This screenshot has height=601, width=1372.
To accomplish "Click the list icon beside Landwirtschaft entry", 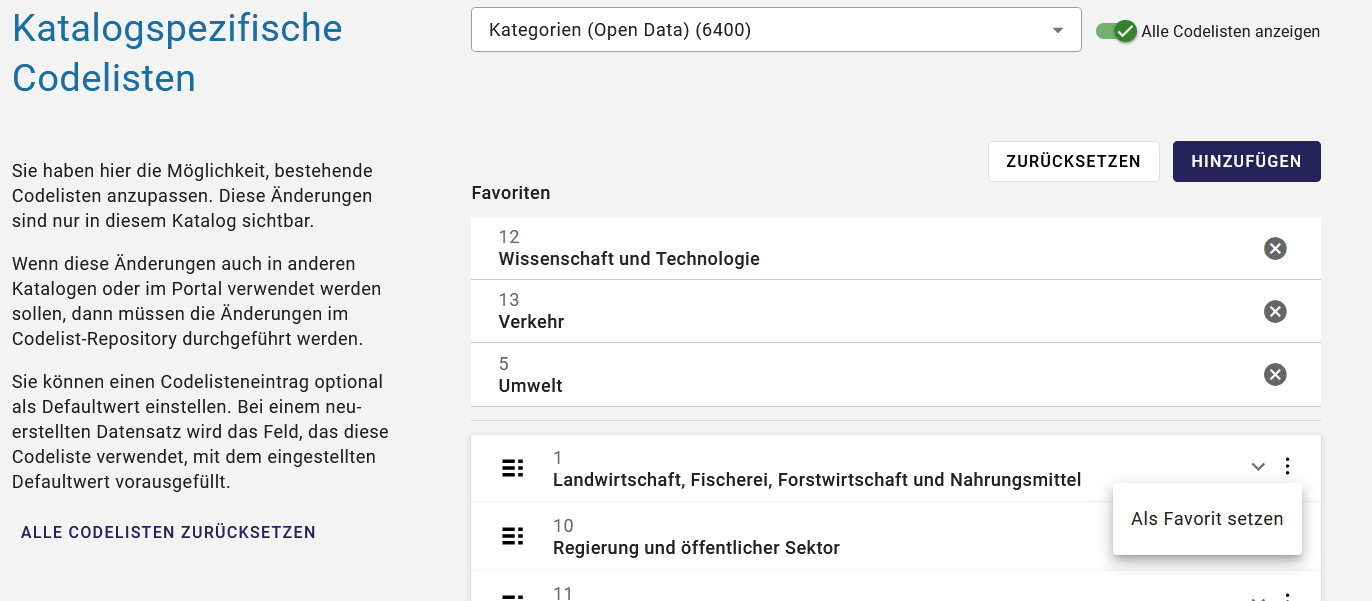I will 513,467.
